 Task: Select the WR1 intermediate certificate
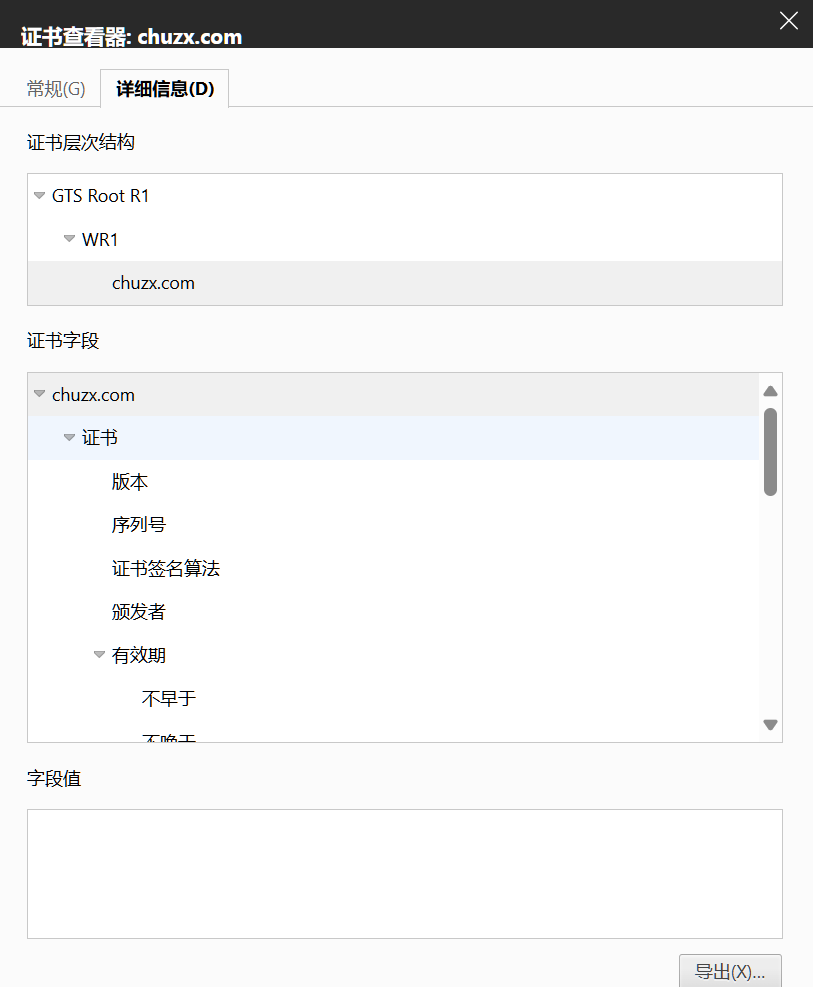pos(100,240)
